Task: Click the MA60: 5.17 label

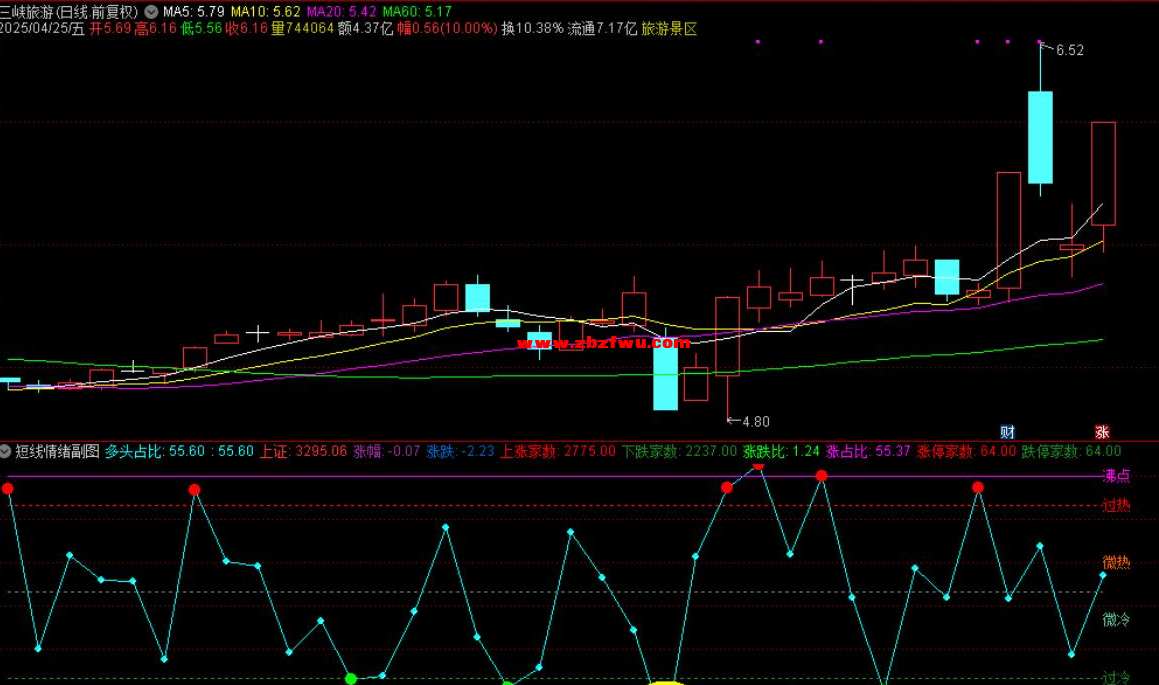Action: 417,12
